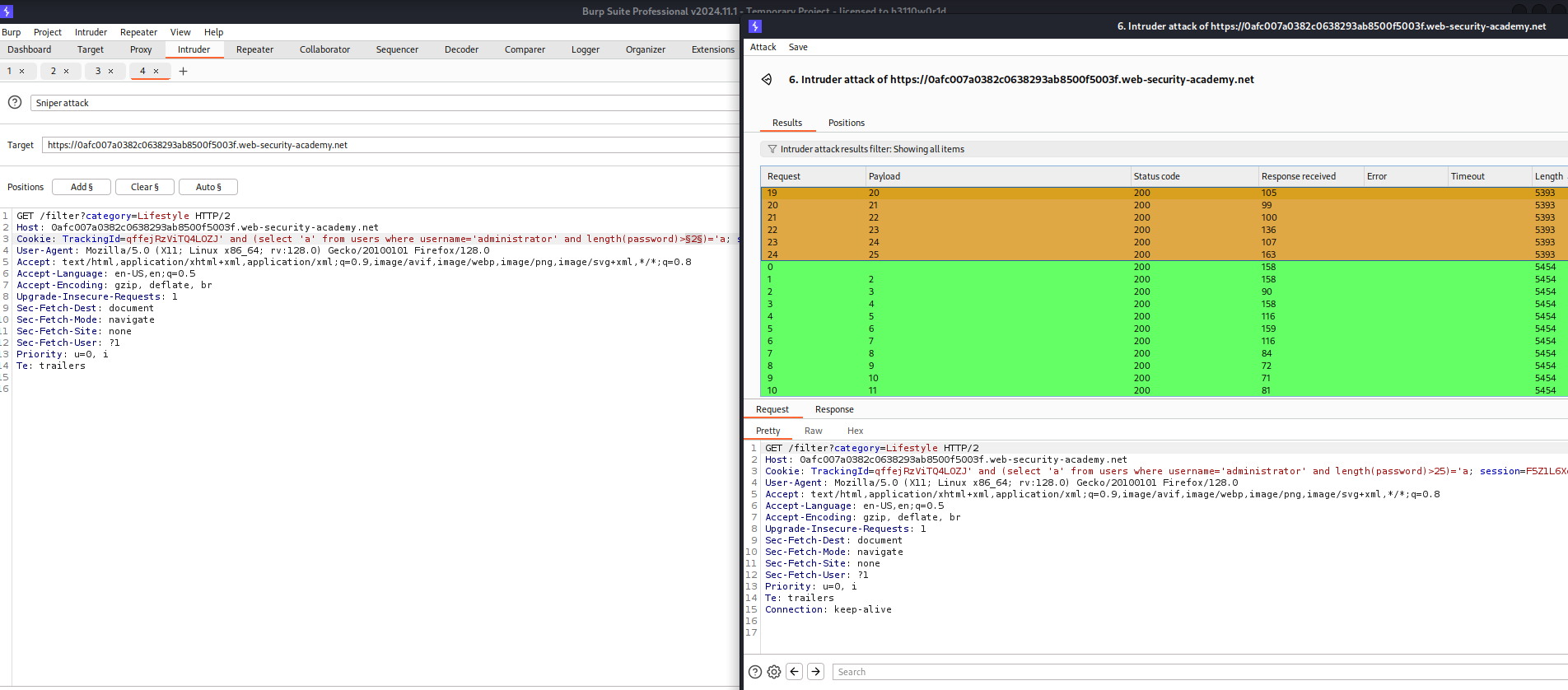Click the back arrow icon beside attack title
The height and width of the screenshot is (690, 1568).
click(766, 80)
